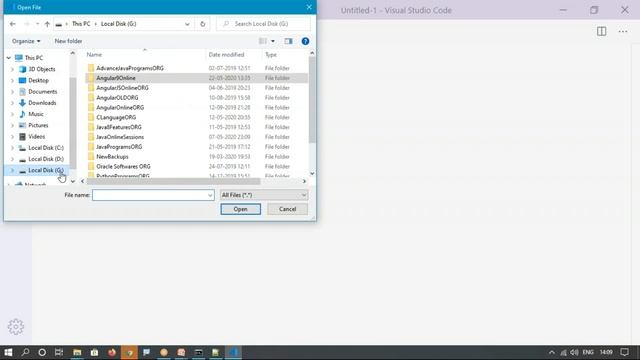
Task: Toggle the preview pane icon
Action: pyautogui.click(x=288, y=41)
